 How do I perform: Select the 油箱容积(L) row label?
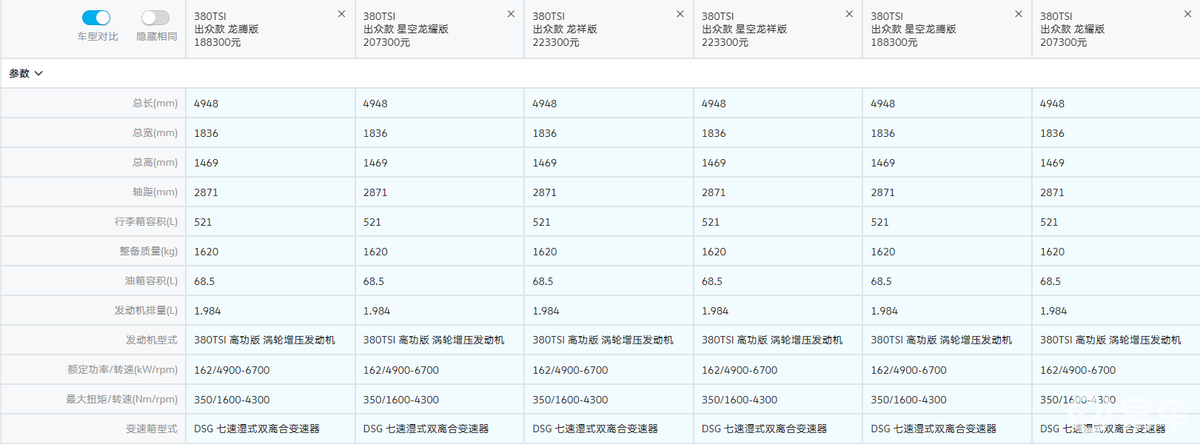click(152, 281)
